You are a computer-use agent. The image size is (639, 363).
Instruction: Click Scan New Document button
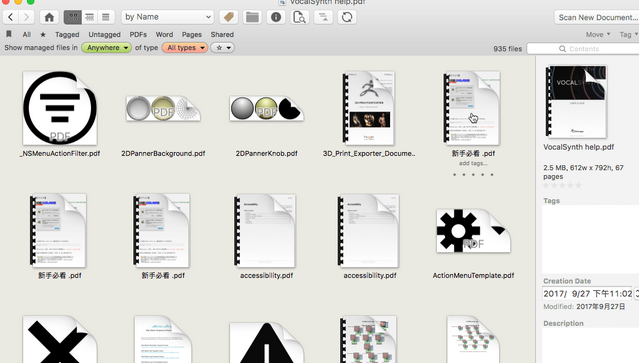597,18
